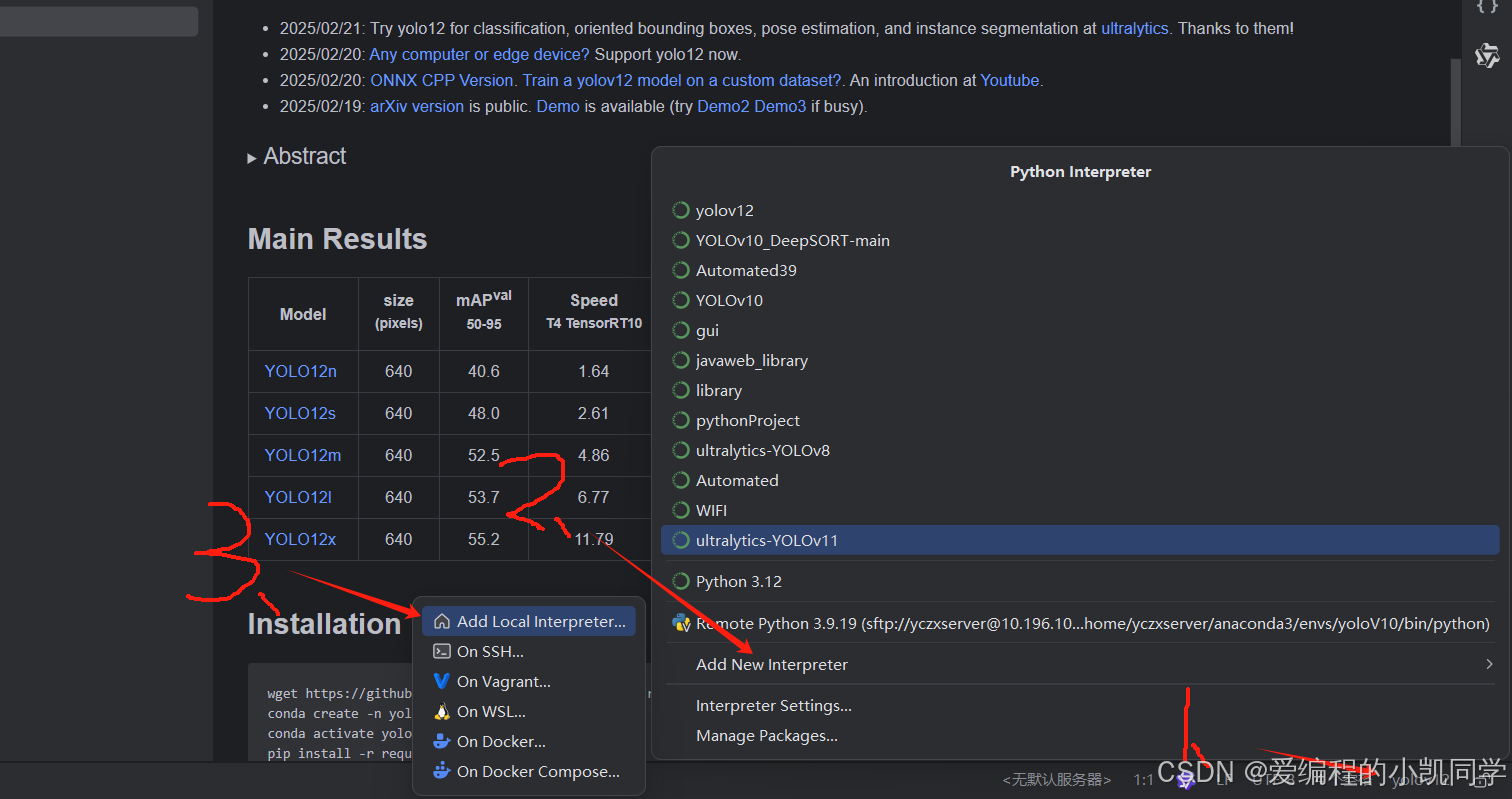Open the 'Any computer or edge device?' link
1512x799 pixels.
tap(479, 55)
